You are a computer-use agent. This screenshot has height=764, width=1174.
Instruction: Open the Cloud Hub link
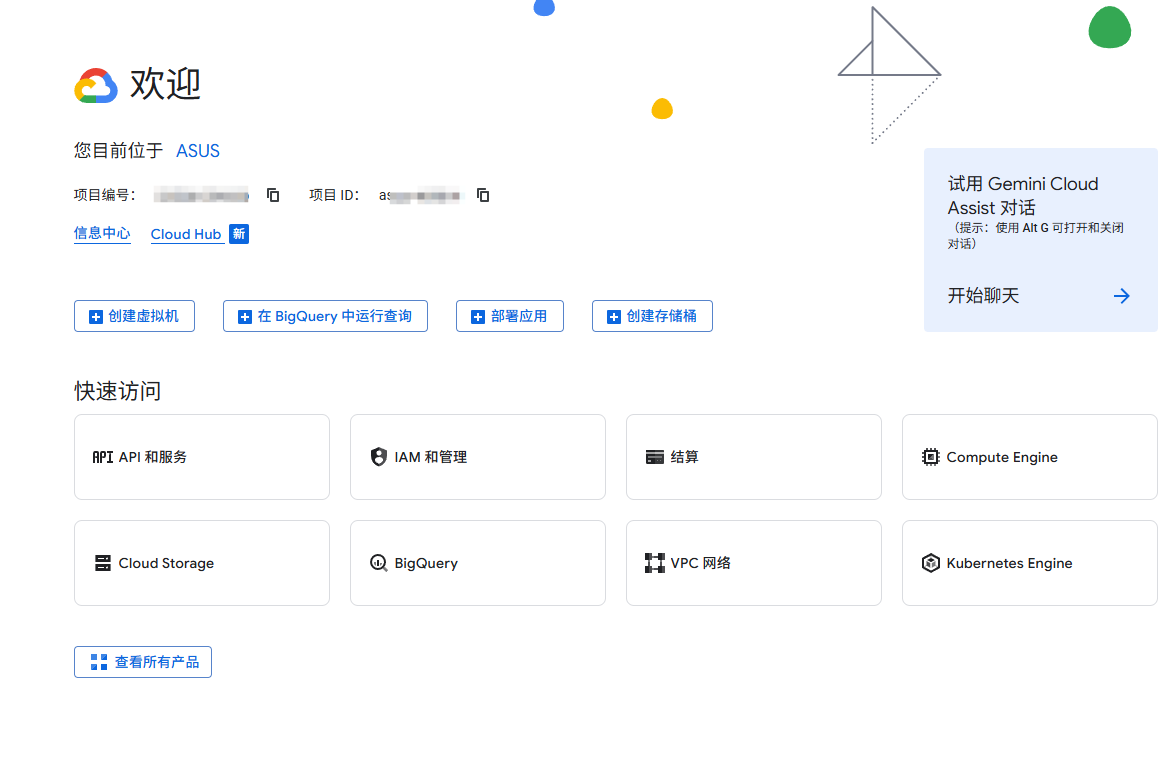click(186, 234)
